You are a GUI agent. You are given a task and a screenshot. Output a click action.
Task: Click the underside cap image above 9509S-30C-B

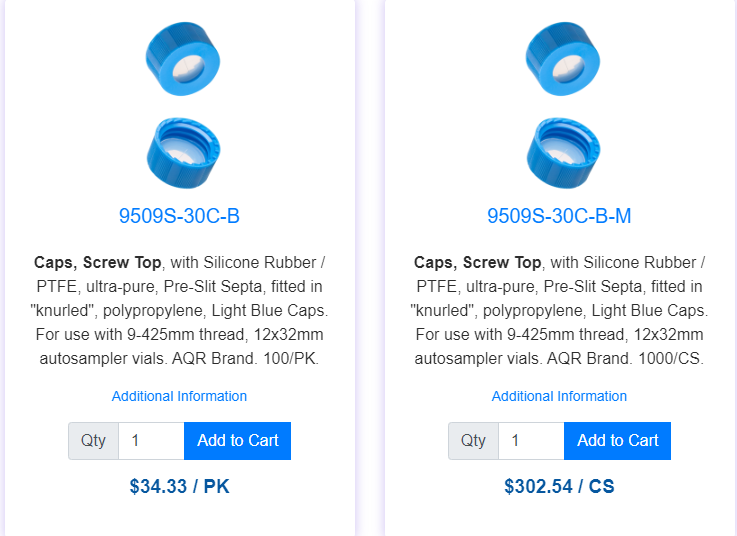click(x=179, y=153)
